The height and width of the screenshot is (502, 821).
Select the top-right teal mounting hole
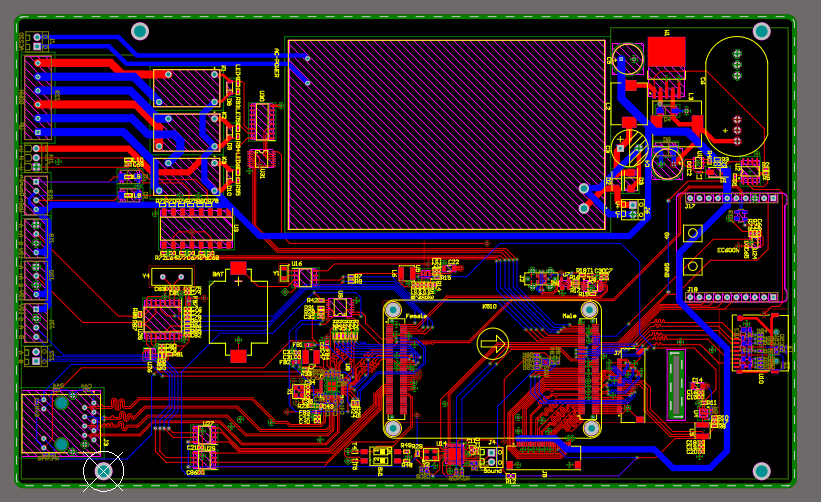762,31
